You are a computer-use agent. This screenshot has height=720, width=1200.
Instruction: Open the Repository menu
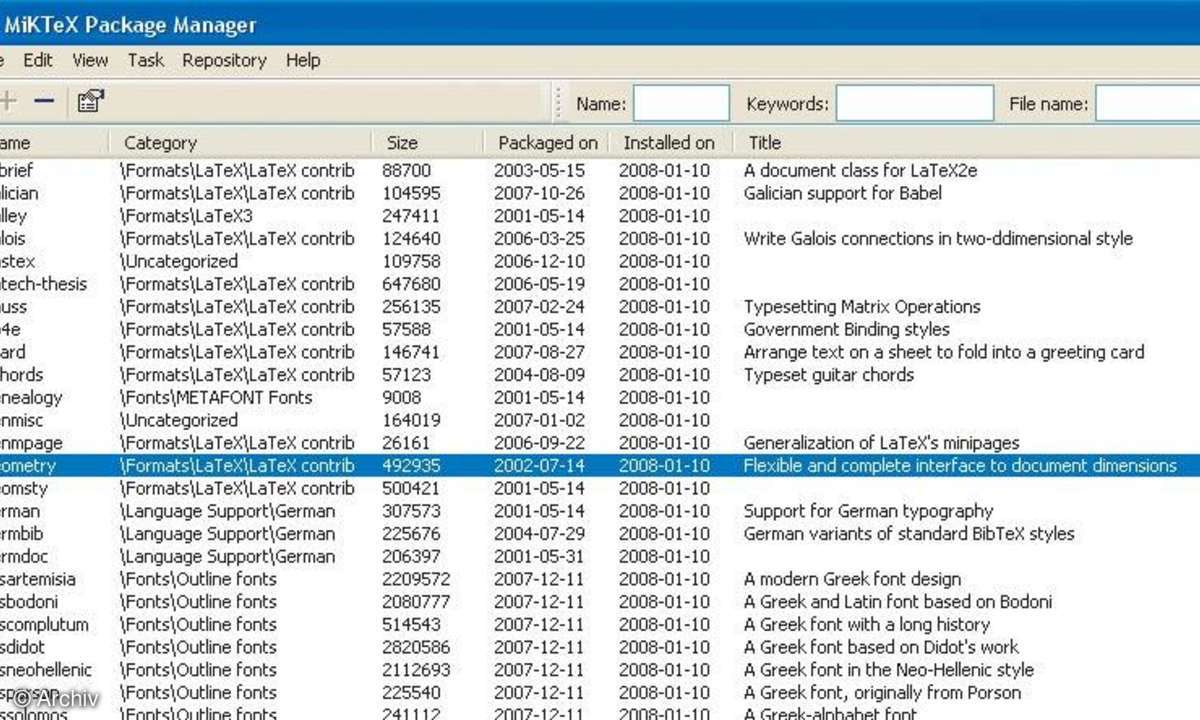[x=224, y=60]
